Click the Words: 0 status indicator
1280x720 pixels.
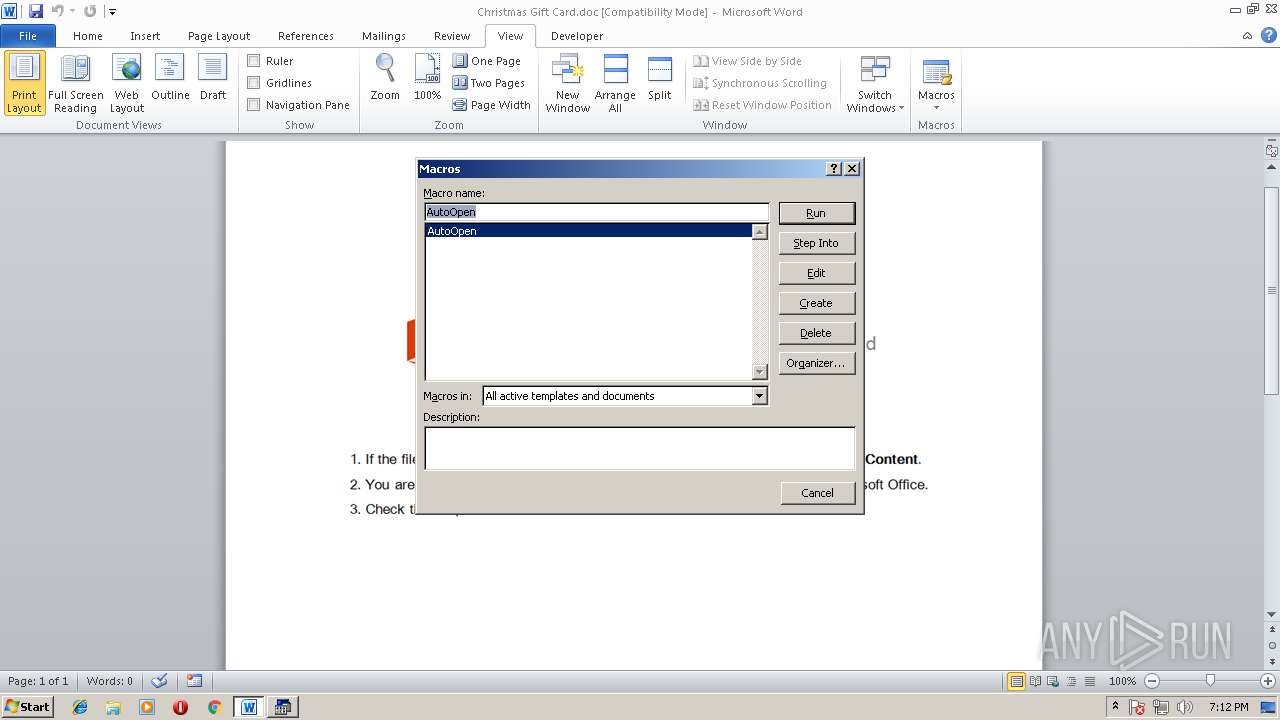[x=109, y=681]
